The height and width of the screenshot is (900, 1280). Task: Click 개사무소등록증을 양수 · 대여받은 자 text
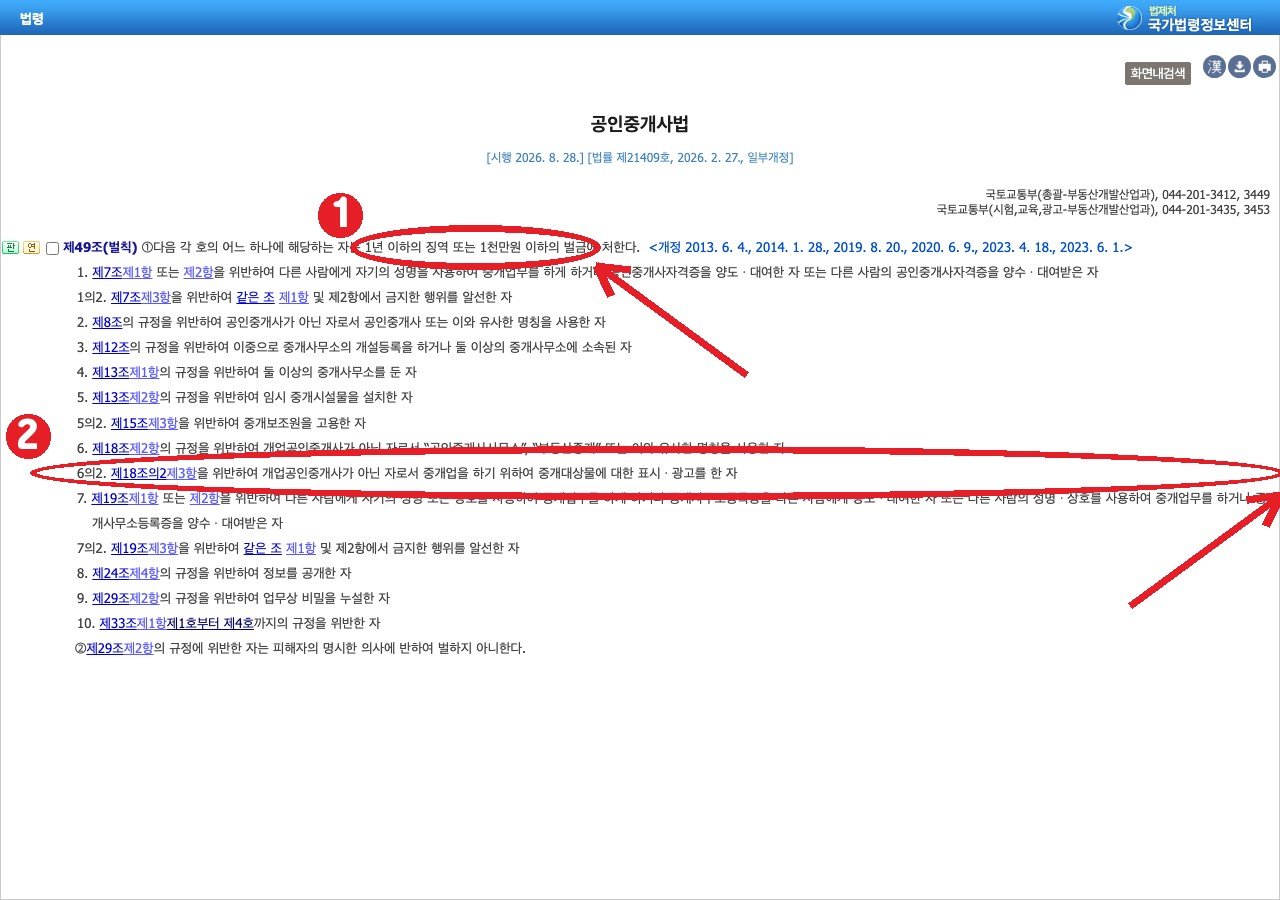[x=187, y=523]
